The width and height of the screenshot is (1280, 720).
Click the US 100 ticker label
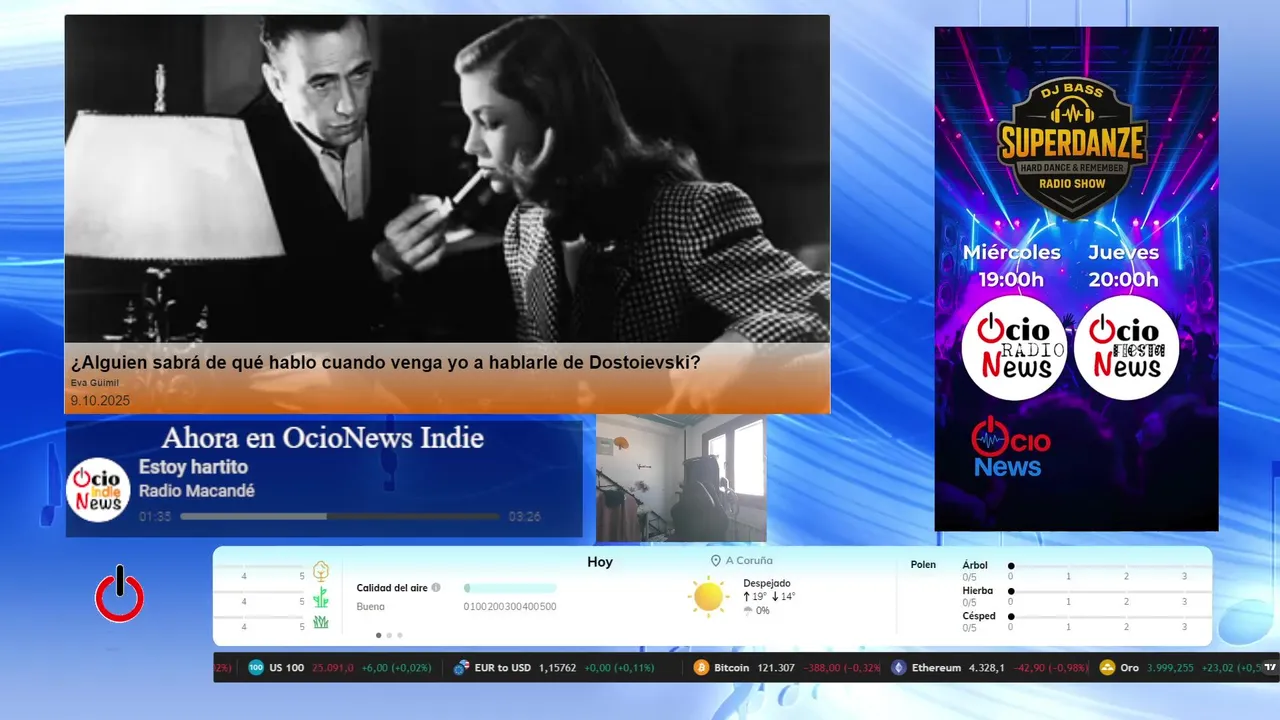(286, 668)
